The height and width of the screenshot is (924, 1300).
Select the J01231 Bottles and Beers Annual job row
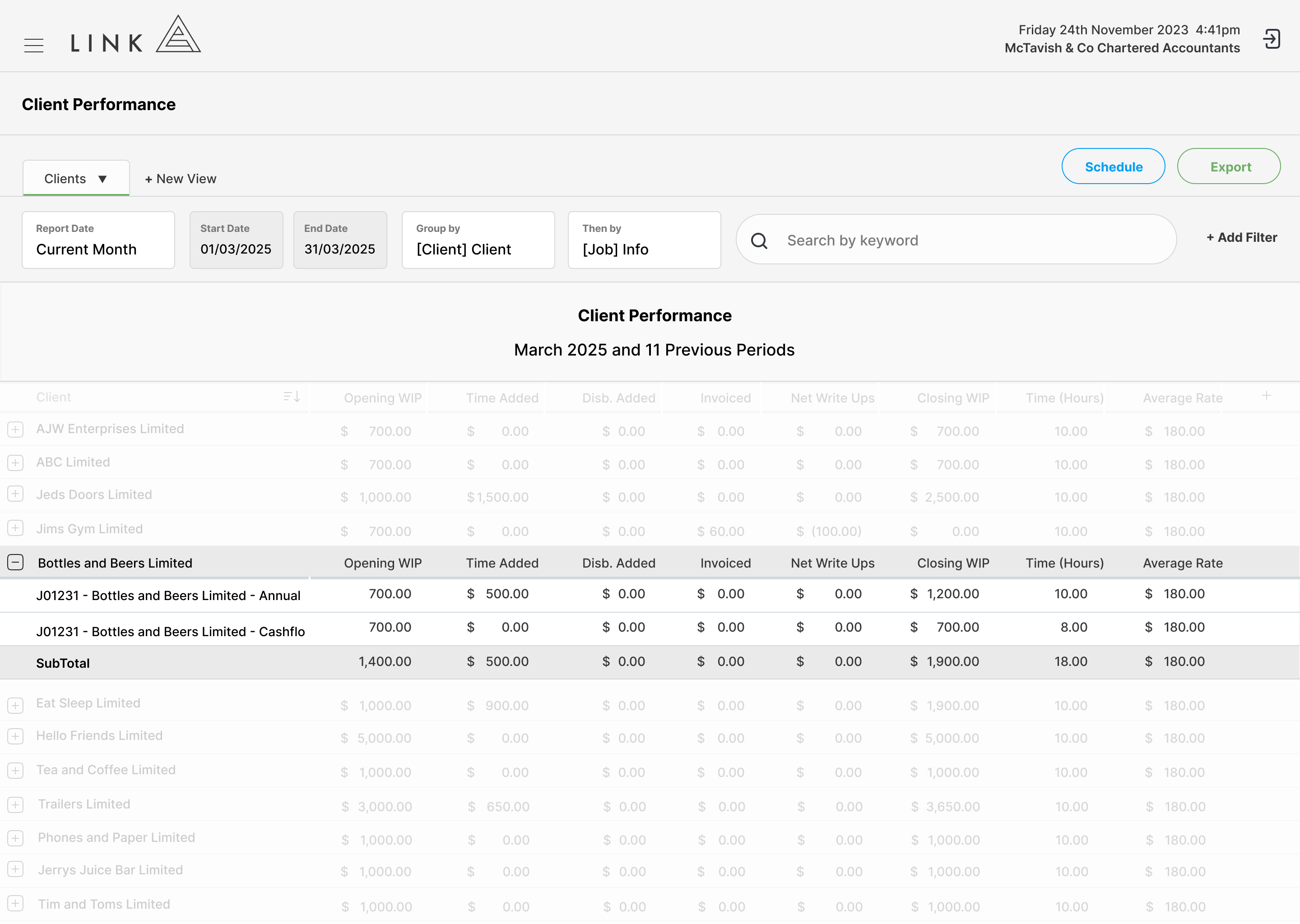650,595
